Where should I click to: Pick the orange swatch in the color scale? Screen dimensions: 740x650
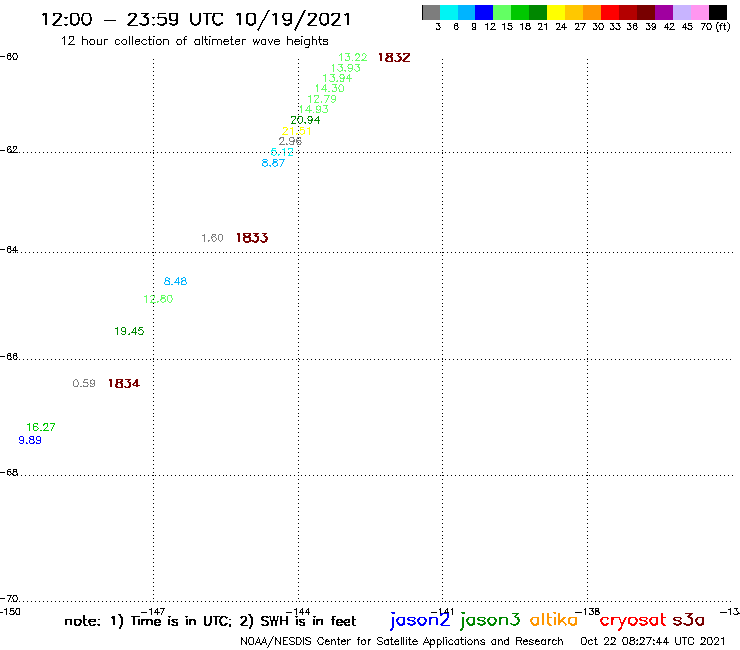click(592, 12)
